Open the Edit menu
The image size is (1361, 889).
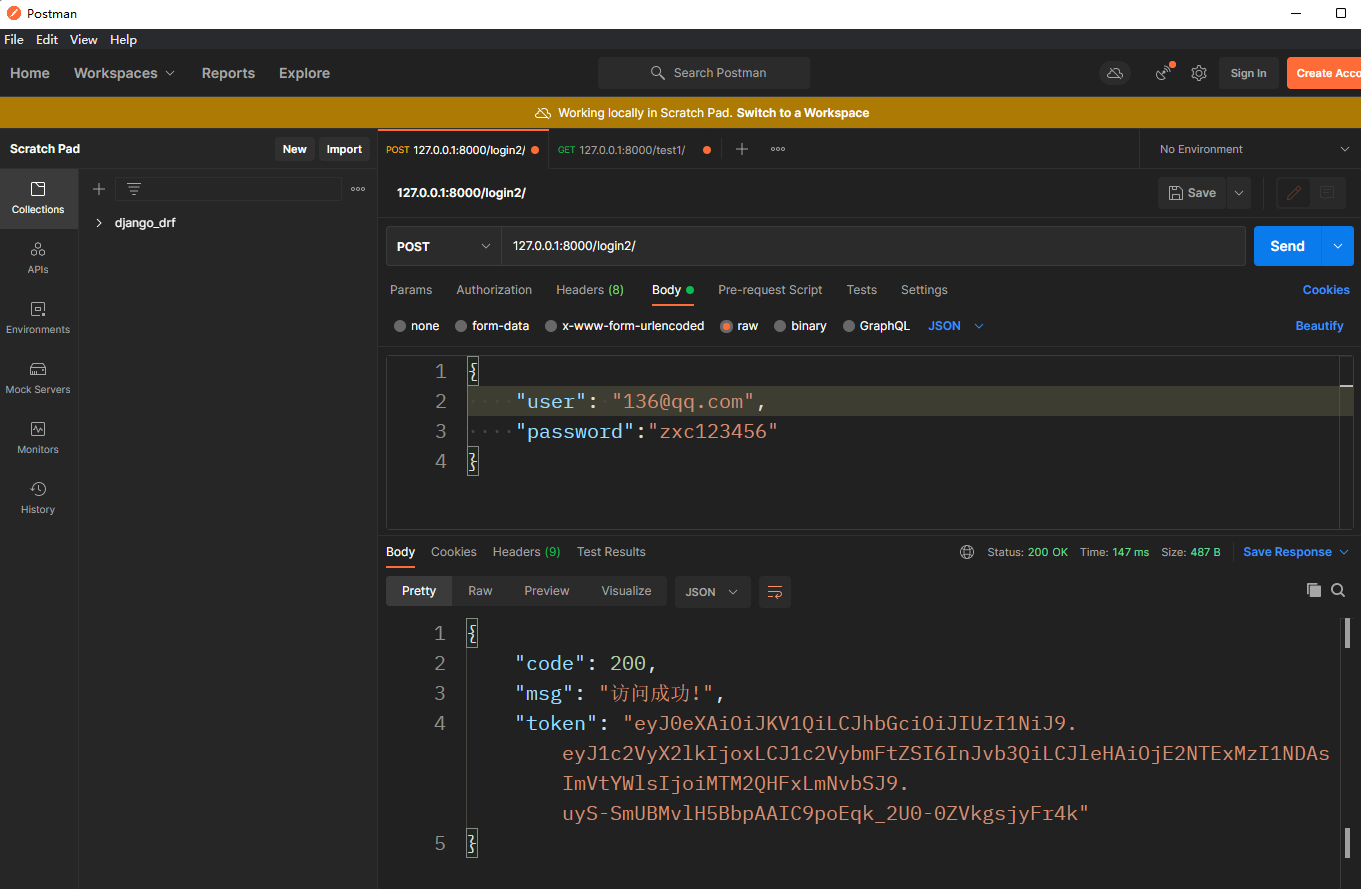47,40
